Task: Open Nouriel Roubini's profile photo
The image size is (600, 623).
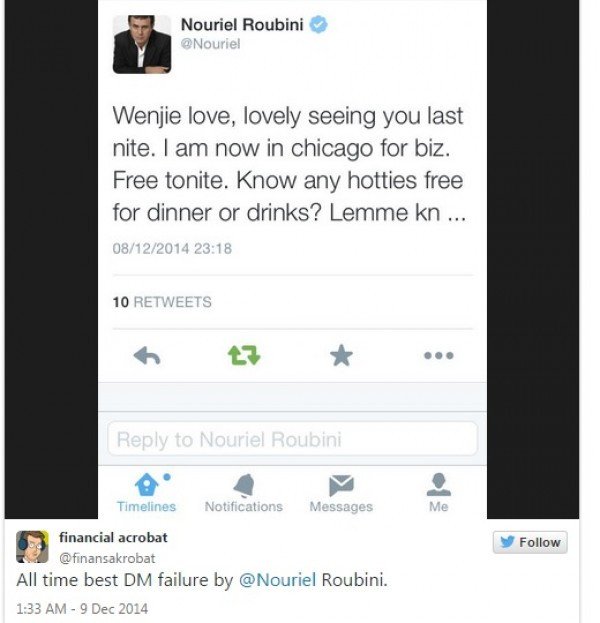Action: point(142,44)
